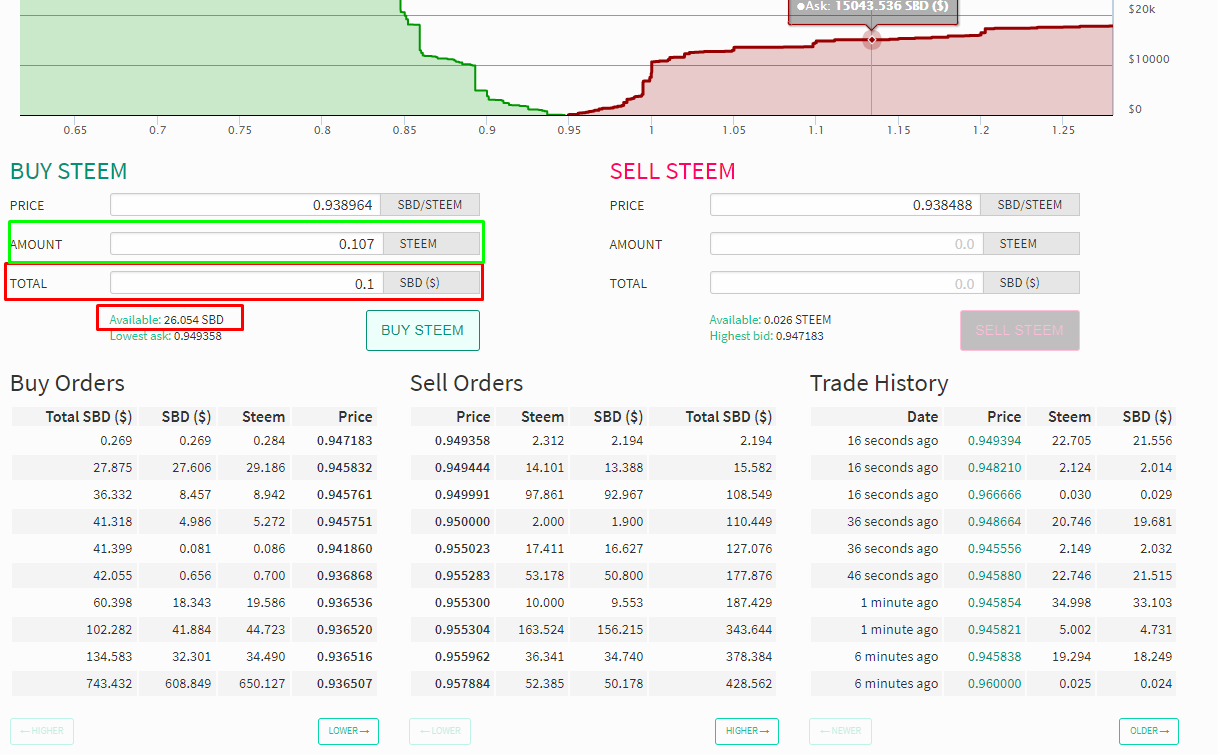
Task: Click the disabled SELL STEEM button
Action: coord(1019,330)
